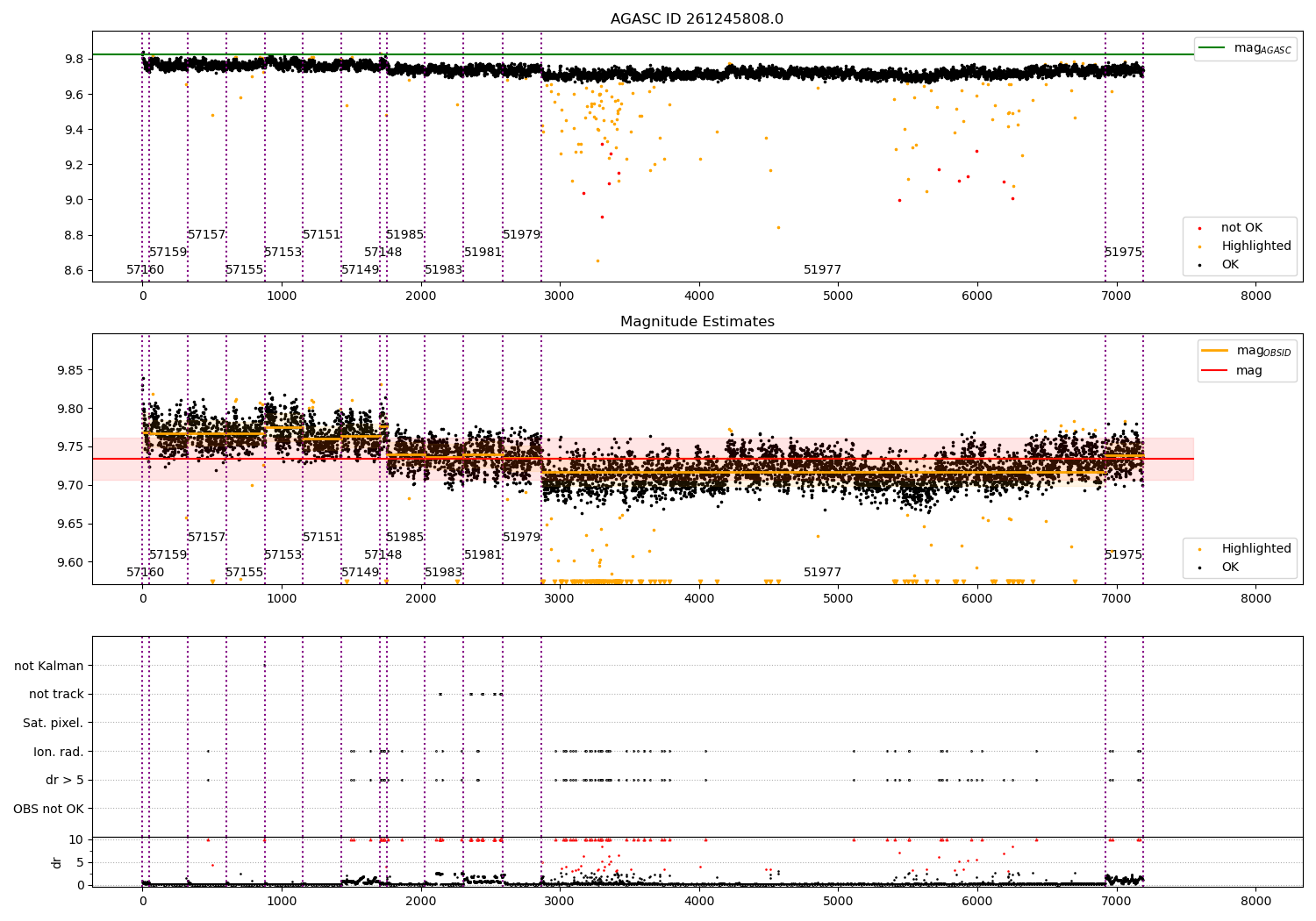Image resolution: width=1316 pixels, height=921 pixels.
Task: Click the "8.6" y-axis tick label
Action: coord(74,270)
